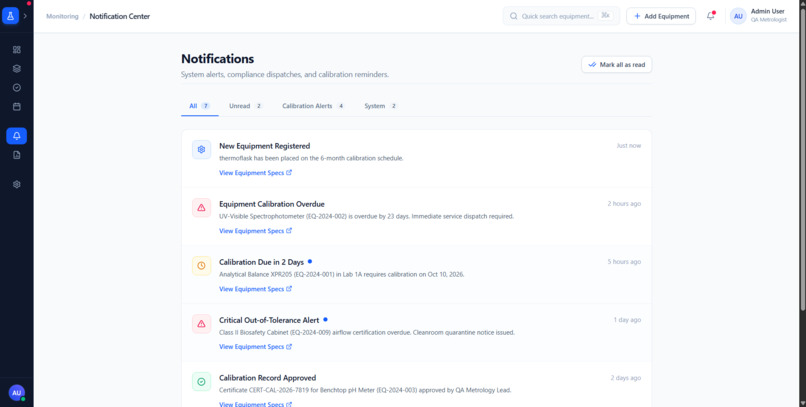
Task: Open Calibration Record Approved title
Action: (268, 378)
